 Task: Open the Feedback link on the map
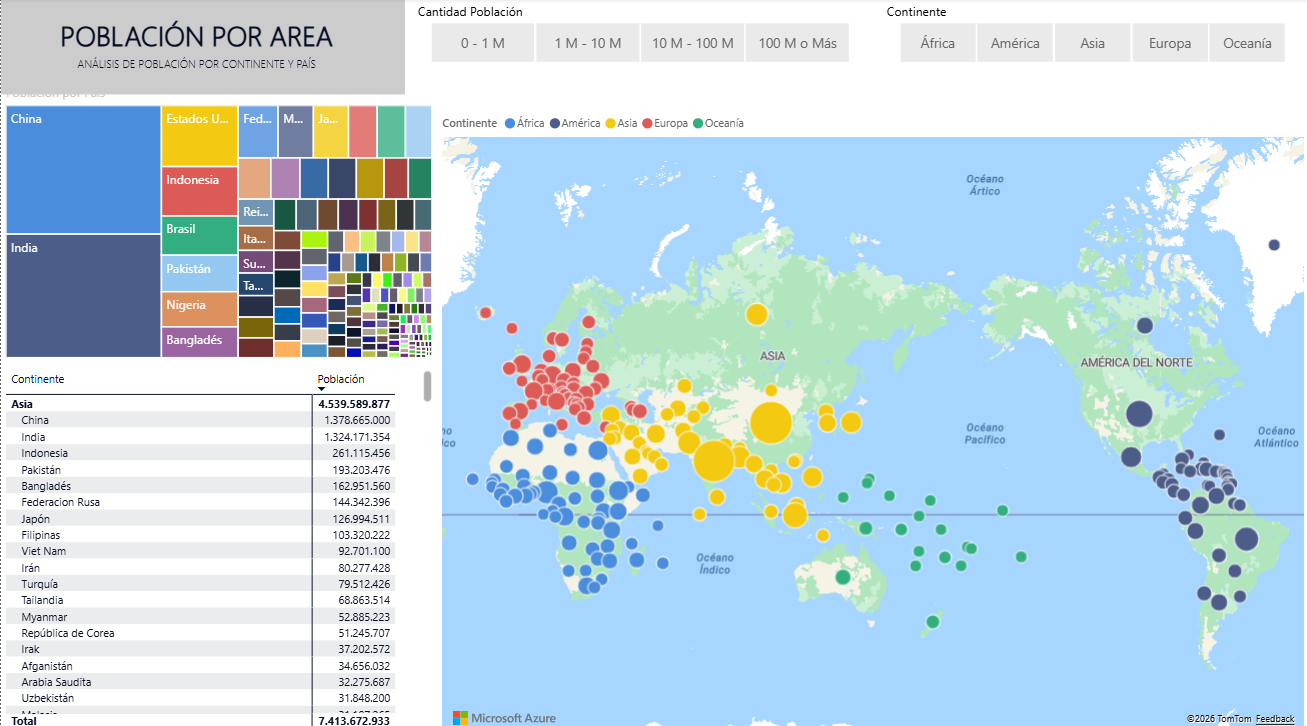point(1275,719)
